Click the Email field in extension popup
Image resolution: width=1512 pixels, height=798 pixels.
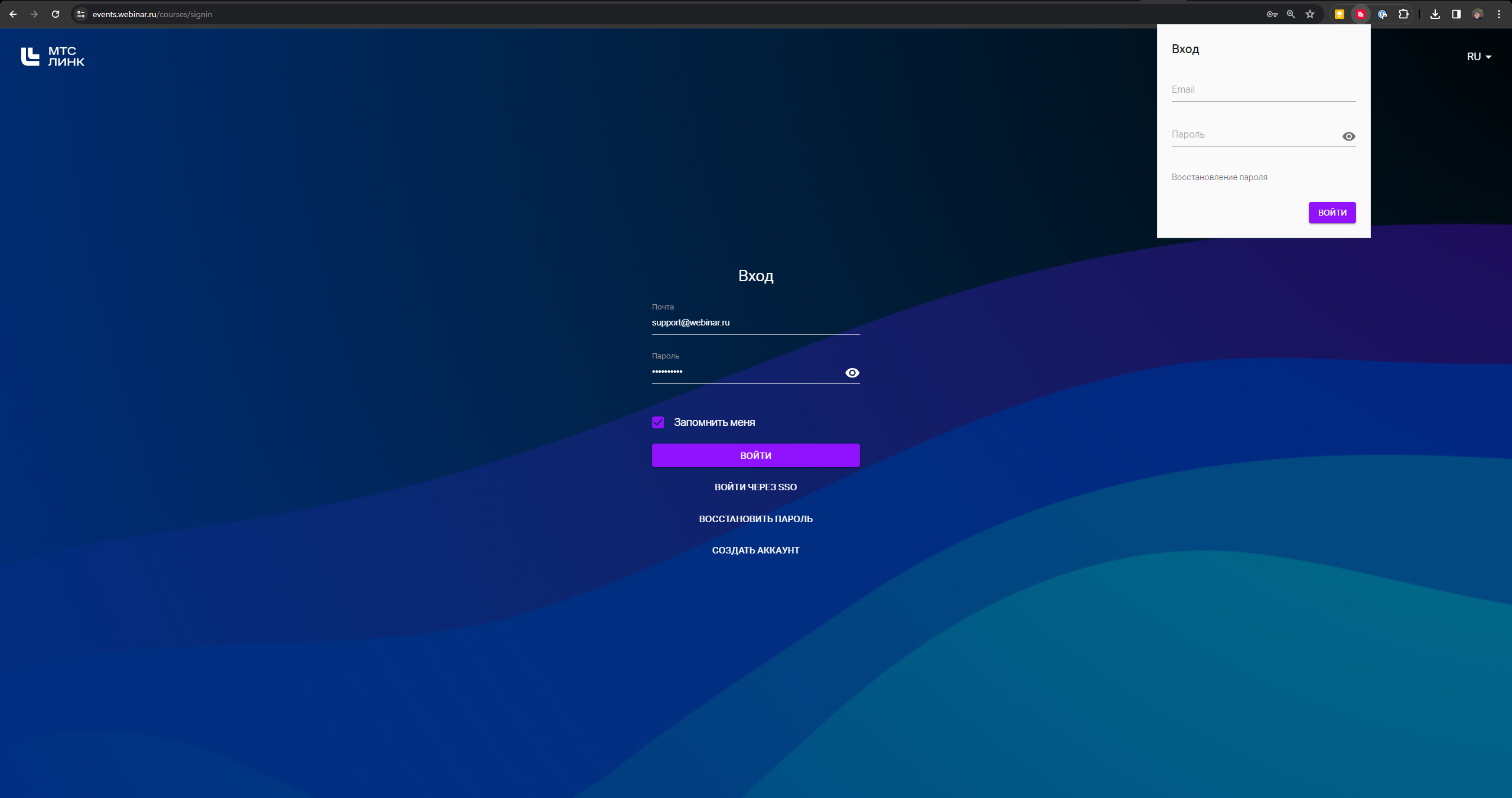point(1263,90)
